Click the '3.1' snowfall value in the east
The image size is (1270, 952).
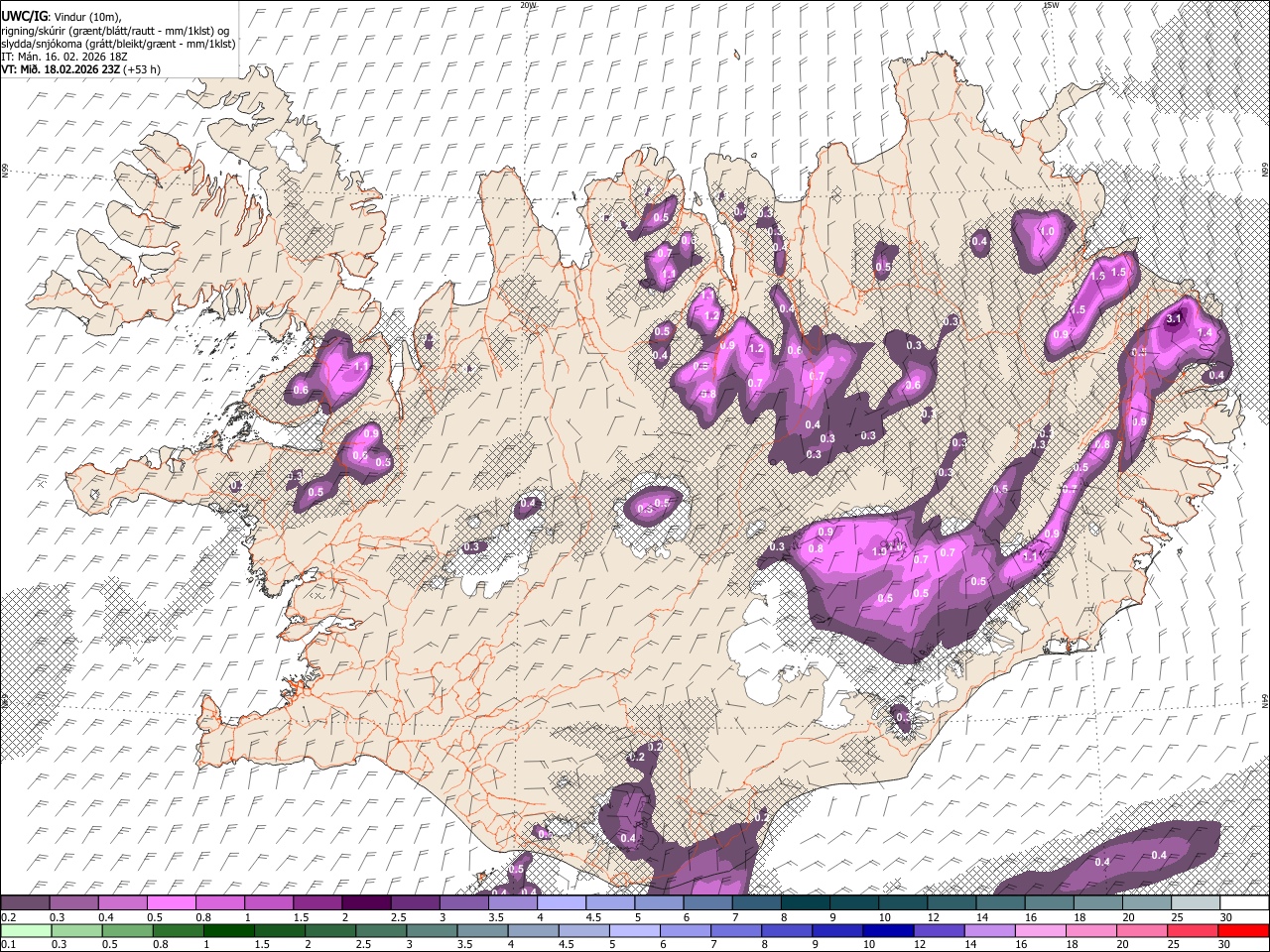coord(1175,318)
